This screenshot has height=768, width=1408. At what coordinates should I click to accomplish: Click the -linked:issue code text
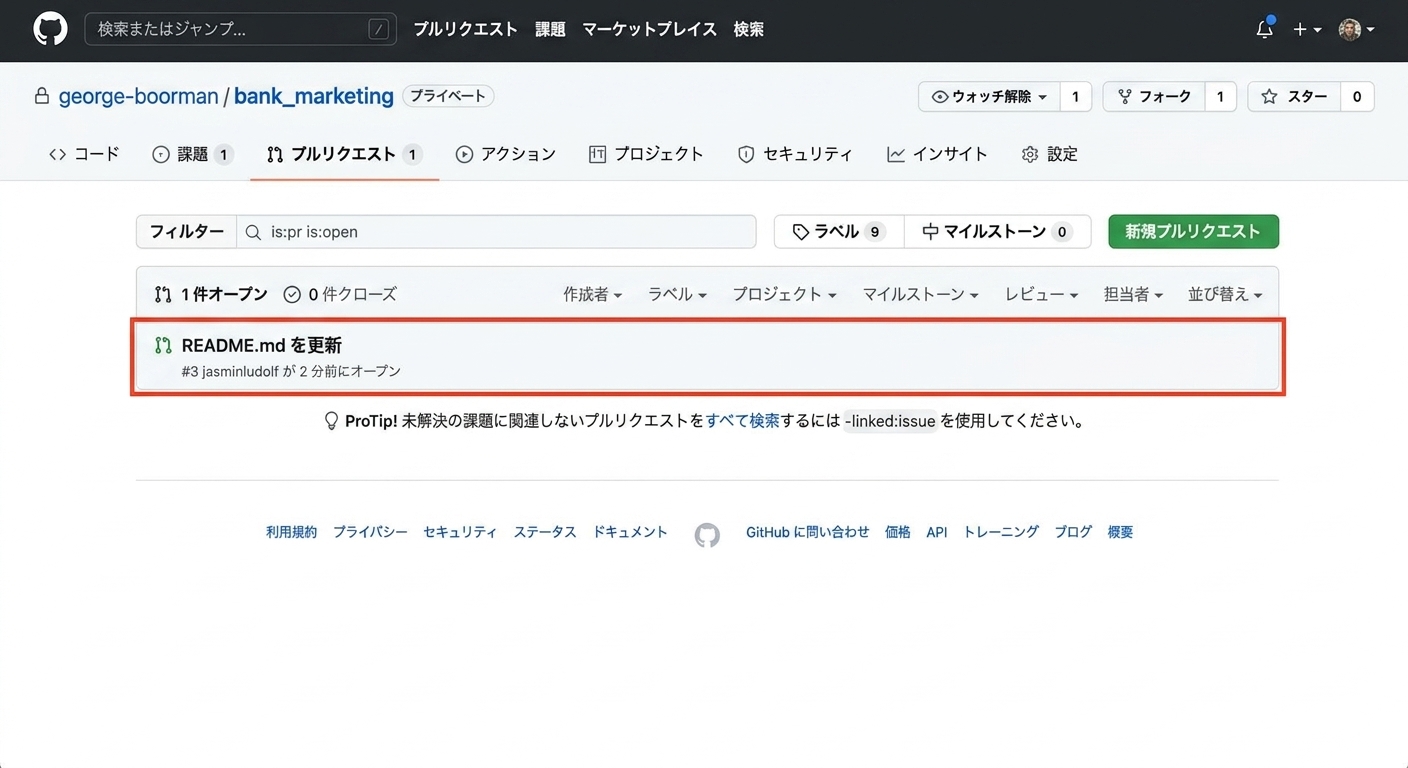click(x=890, y=421)
